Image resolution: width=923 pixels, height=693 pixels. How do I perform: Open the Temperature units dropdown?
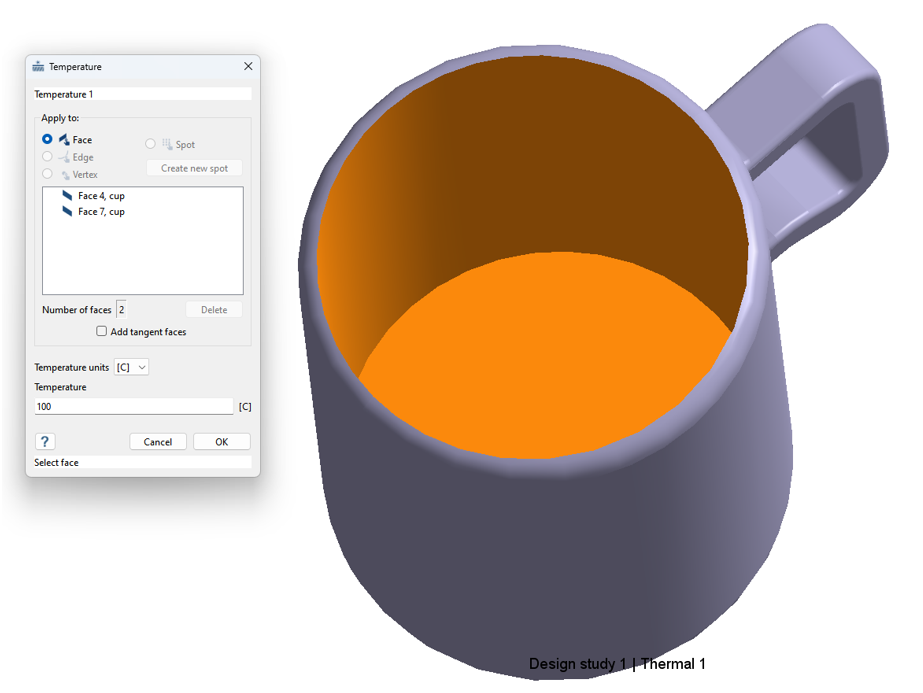coord(132,368)
